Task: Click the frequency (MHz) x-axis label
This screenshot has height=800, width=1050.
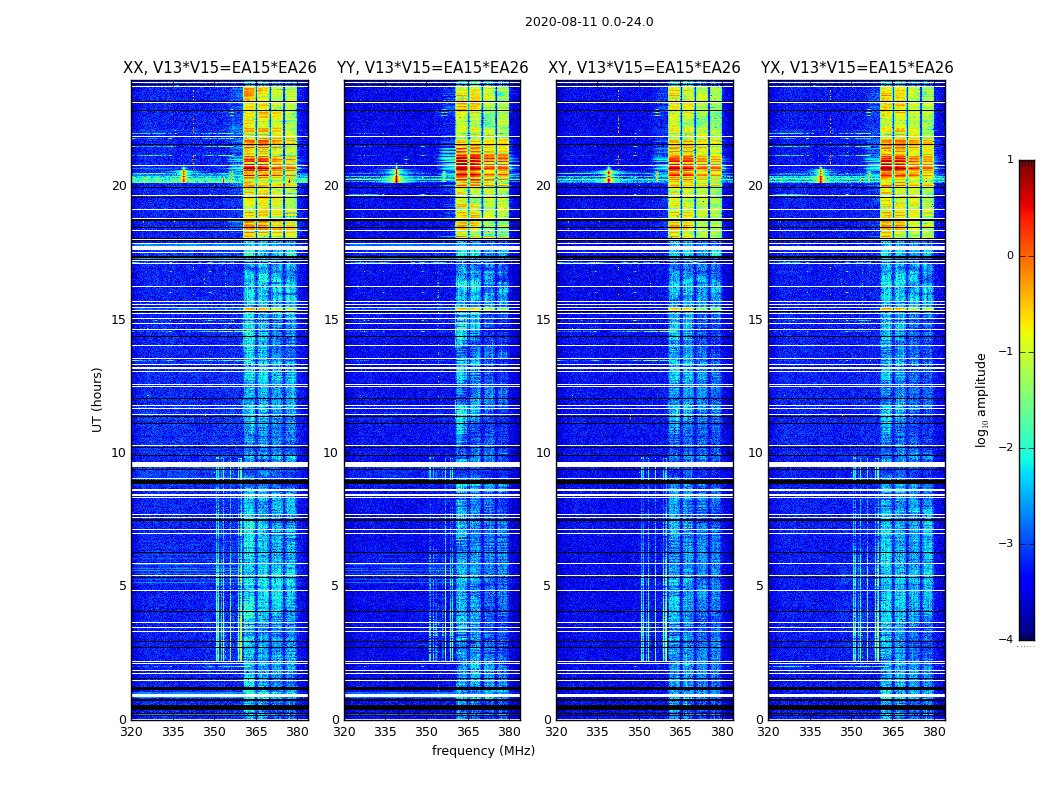Action: (483, 751)
